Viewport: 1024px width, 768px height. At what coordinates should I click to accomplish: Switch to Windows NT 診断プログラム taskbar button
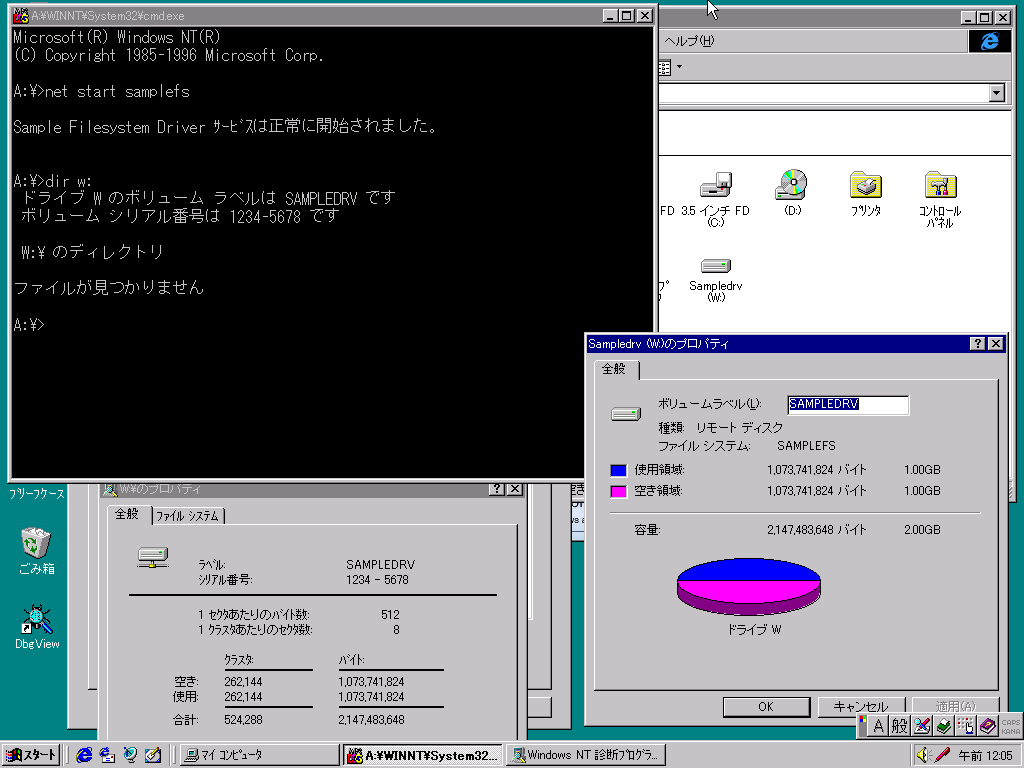tap(586, 755)
